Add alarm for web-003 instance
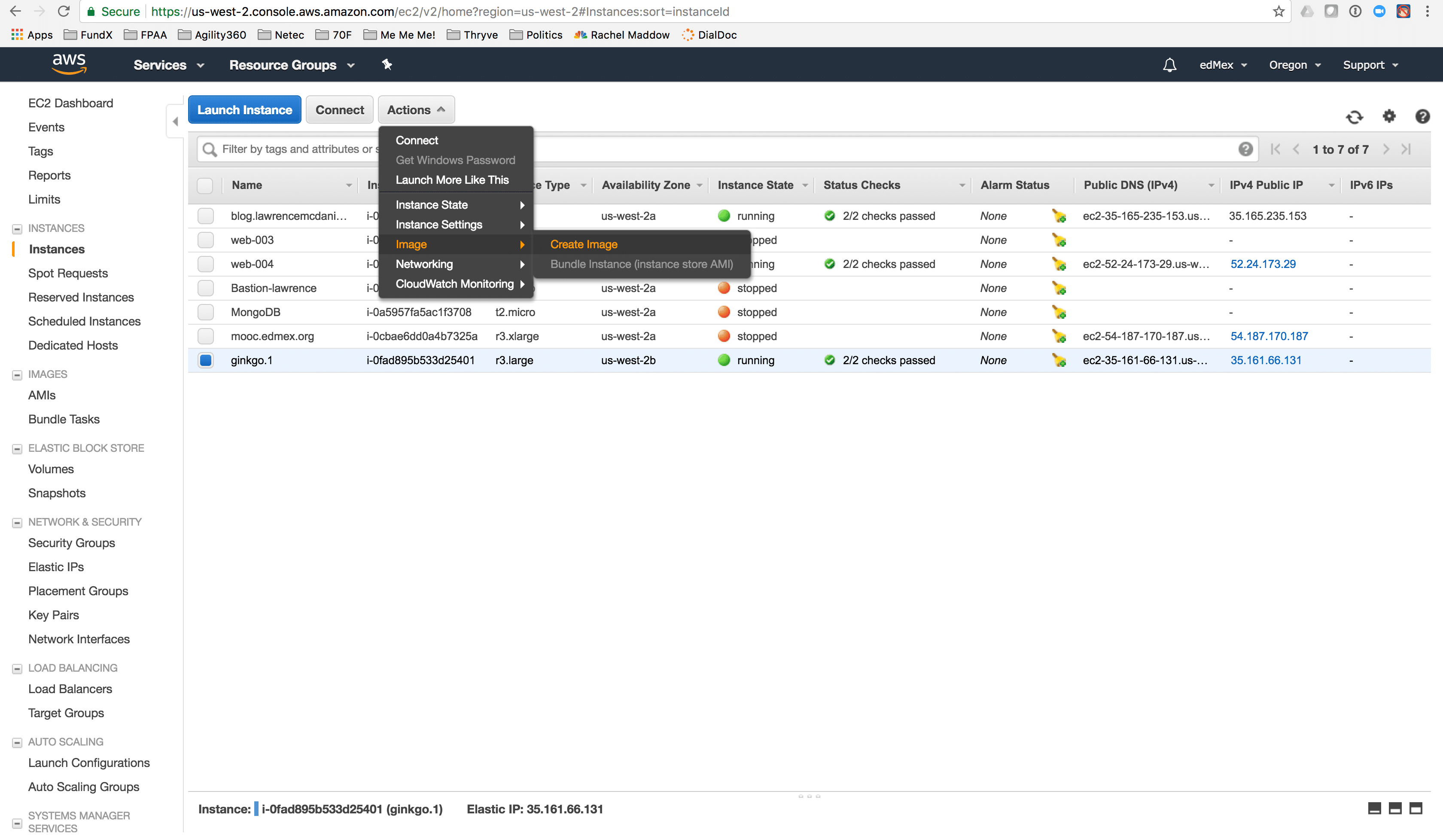The image size is (1443, 840). point(1059,240)
